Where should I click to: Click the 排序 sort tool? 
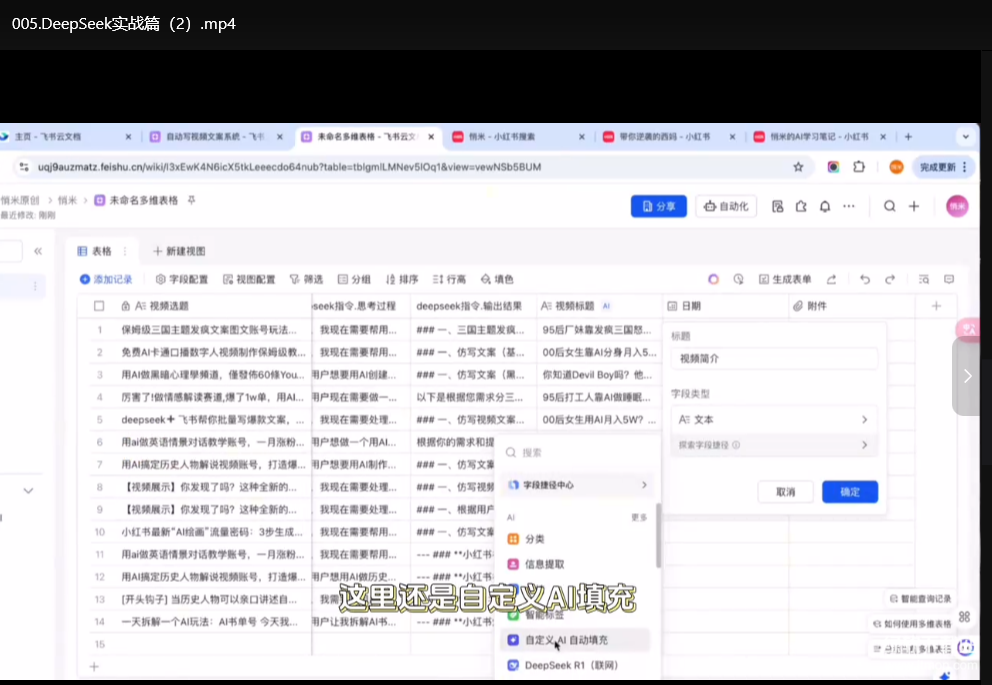pos(401,279)
